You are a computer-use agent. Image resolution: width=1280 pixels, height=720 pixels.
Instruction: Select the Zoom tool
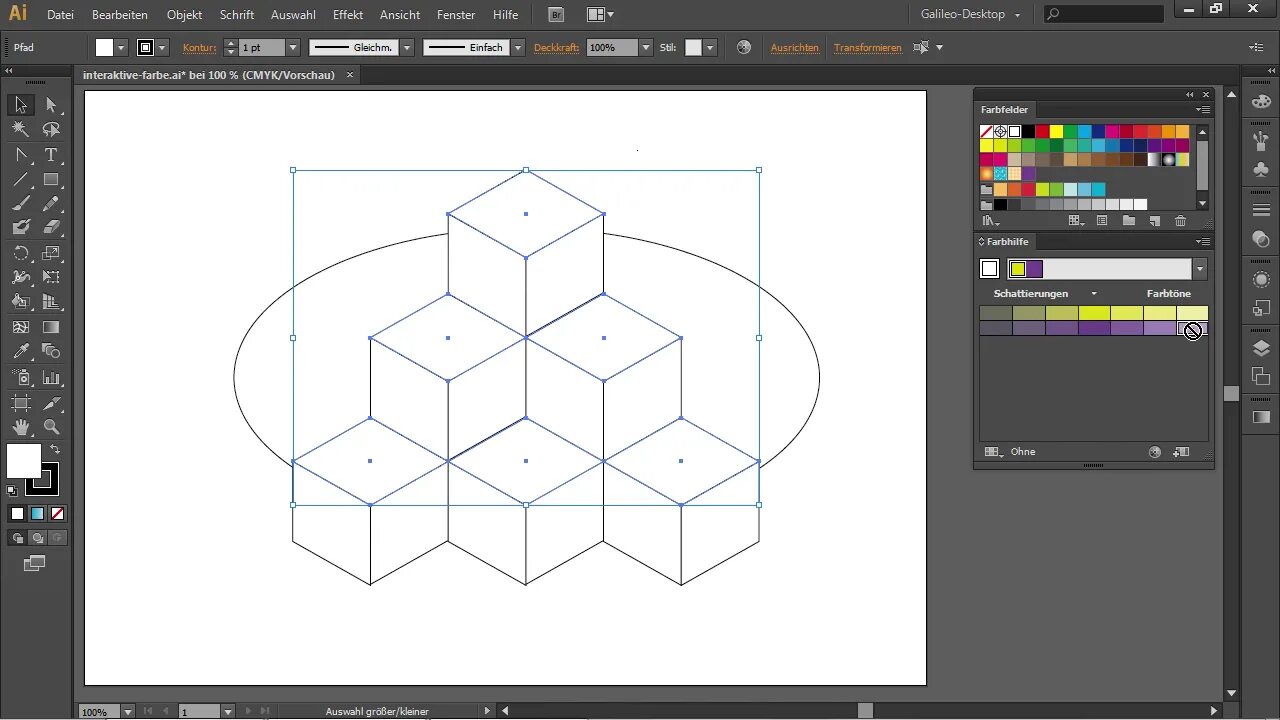(51, 428)
